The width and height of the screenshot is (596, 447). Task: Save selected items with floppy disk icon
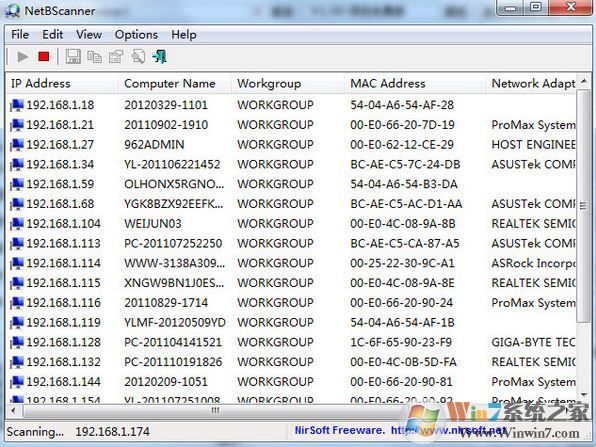click(x=73, y=57)
